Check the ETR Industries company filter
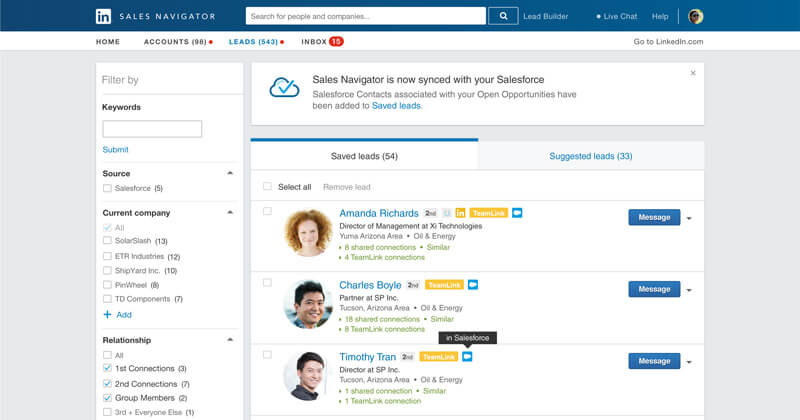 [107, 256]
